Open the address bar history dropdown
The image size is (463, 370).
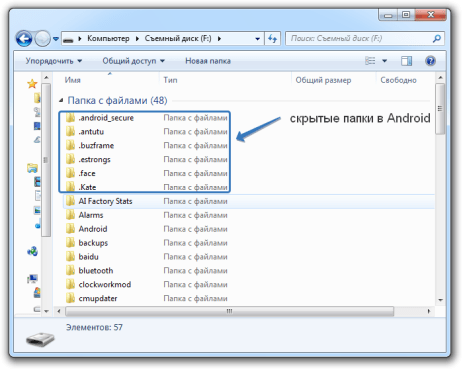pos(258,39)
